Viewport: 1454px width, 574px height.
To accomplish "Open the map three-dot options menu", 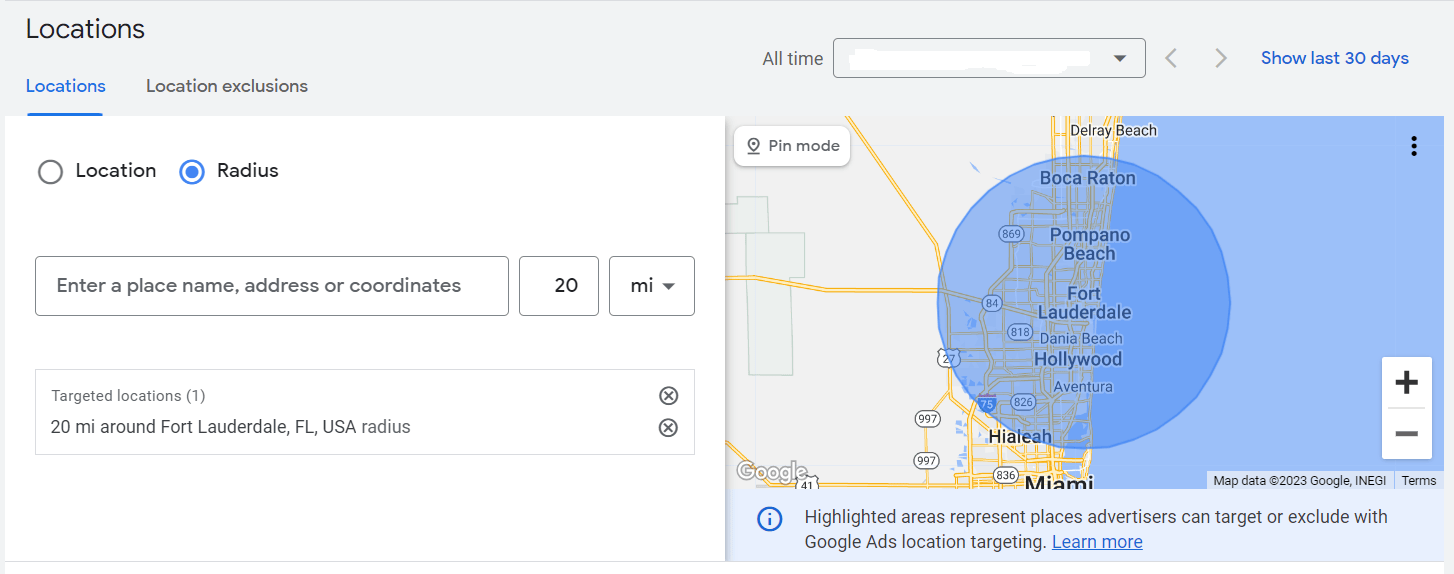I will pos(1413,146).
